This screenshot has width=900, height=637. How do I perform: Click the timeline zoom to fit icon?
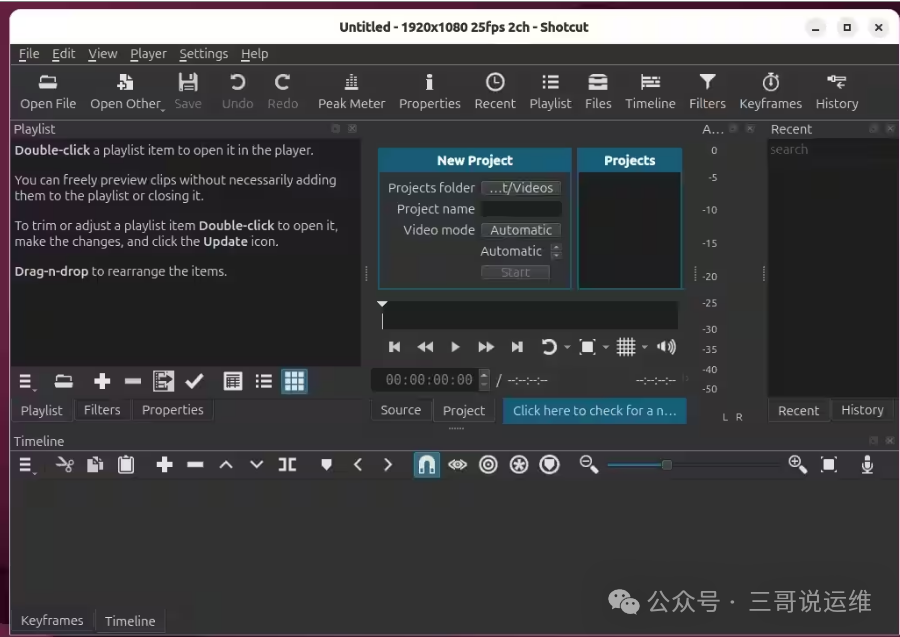828,464
